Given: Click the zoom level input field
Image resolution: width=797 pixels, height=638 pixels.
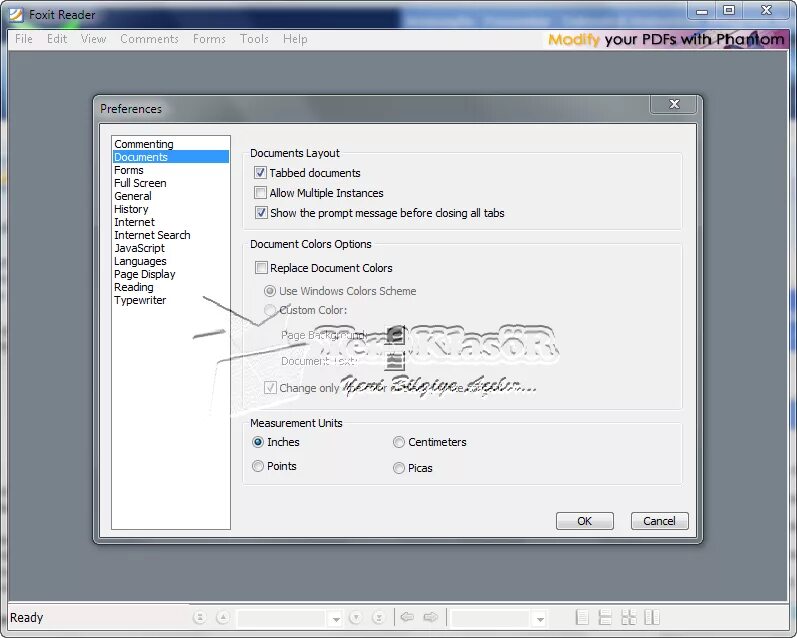Looking at the screenshot, I should pyautogui.click(x=492, y=619).
